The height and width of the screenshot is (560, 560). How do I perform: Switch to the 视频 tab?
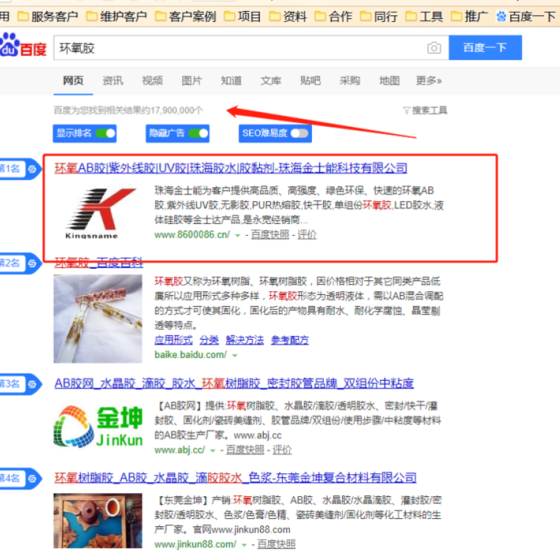[x=152, y=81]
